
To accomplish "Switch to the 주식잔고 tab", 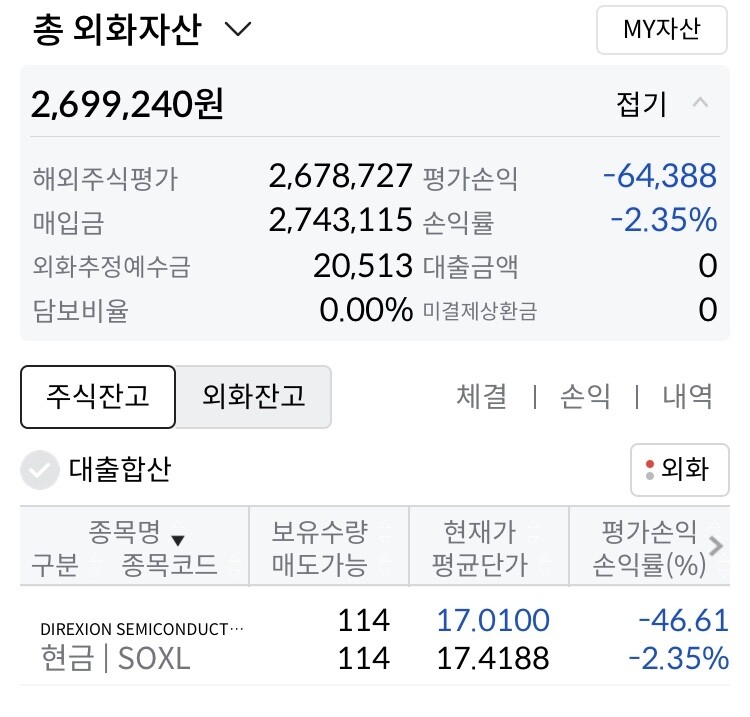I will tap(98, 396).
